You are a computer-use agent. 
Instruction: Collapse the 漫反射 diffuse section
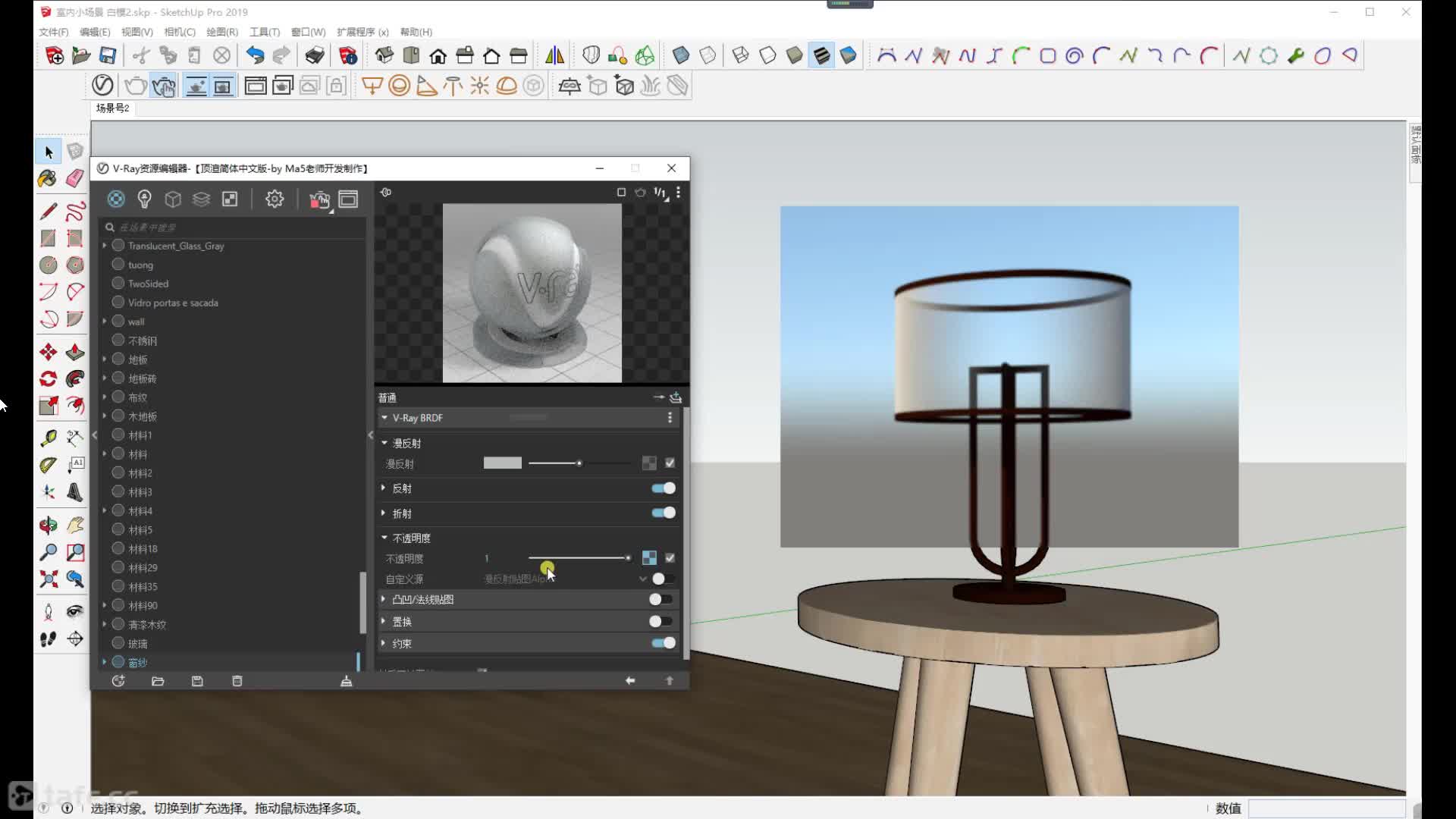point(384,443)
